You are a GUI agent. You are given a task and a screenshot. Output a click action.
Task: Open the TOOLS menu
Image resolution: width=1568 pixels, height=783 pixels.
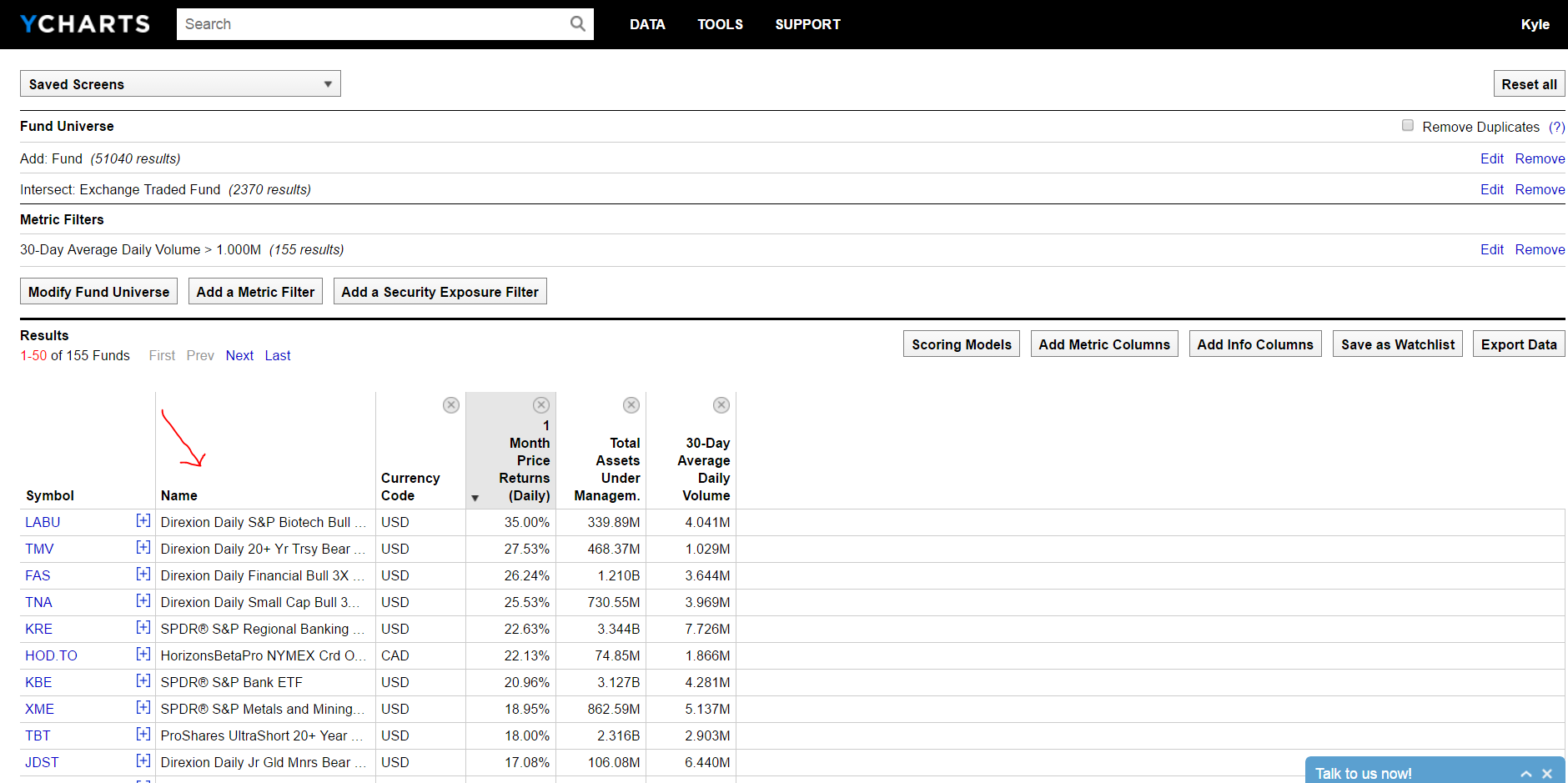720,24
